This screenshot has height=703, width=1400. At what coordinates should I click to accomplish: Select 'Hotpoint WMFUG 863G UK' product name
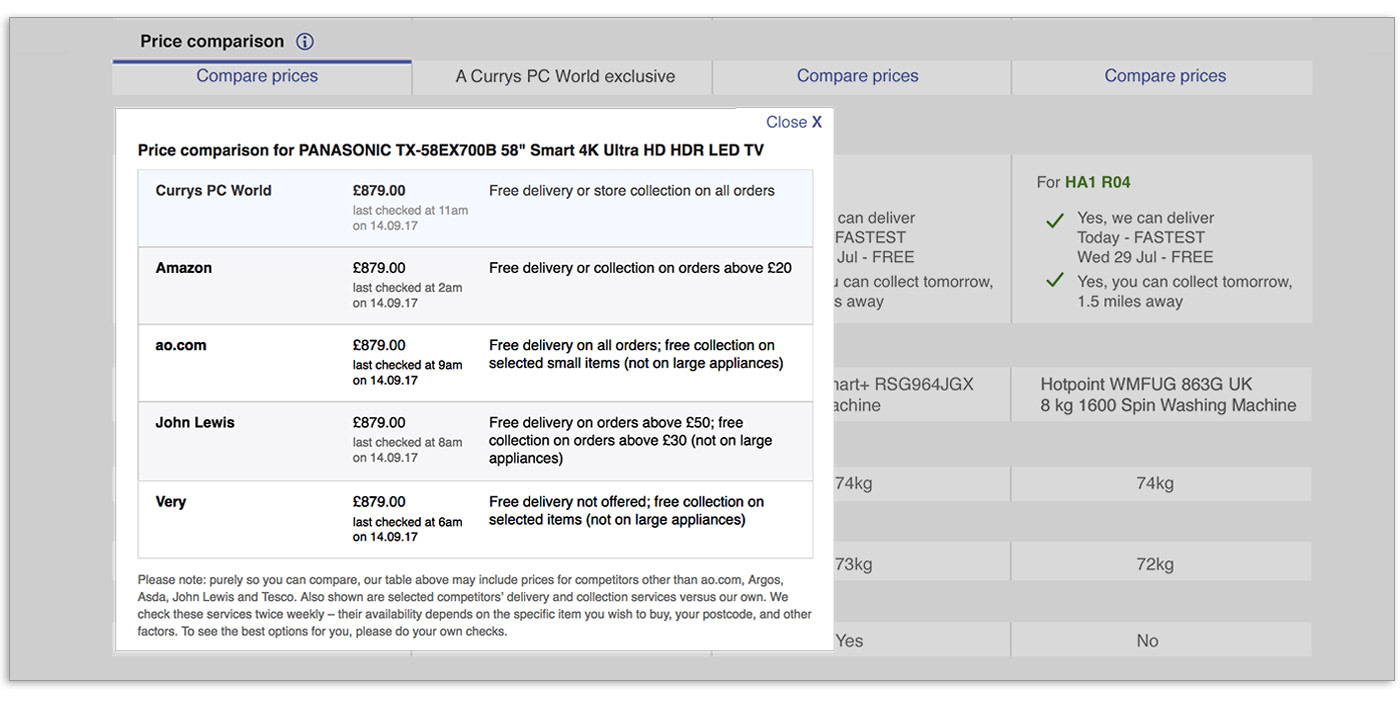tap(1146, 384)
